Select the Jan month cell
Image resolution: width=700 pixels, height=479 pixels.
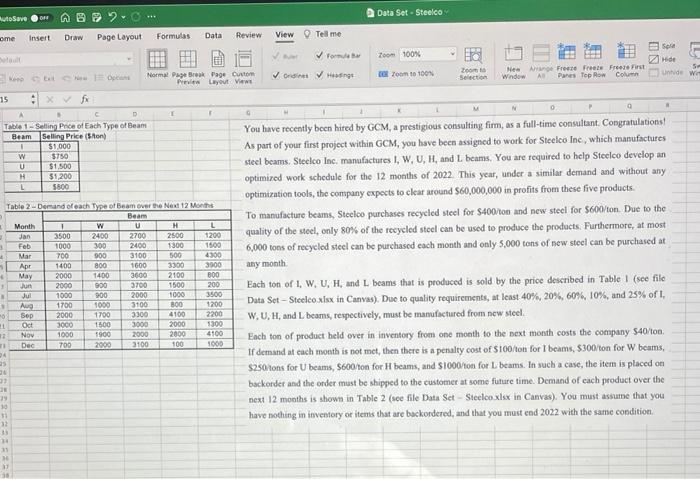(25, 237)
